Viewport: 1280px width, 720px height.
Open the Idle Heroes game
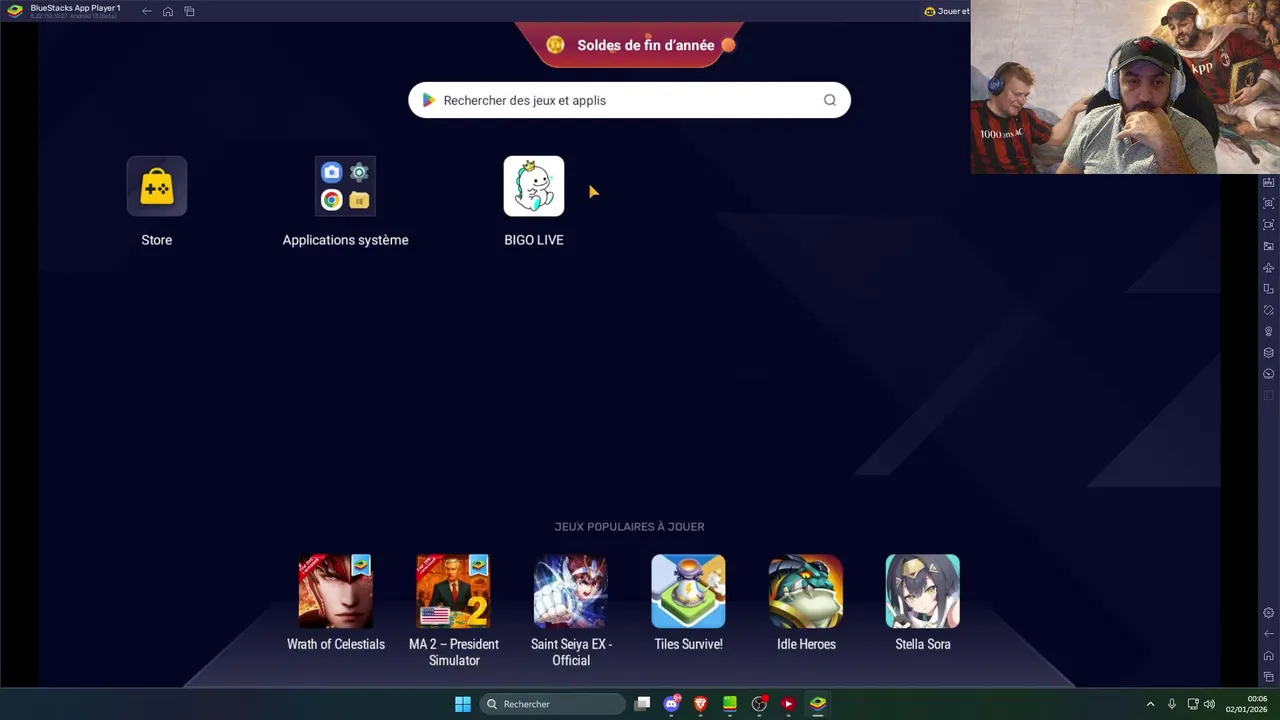coord(806,591)
